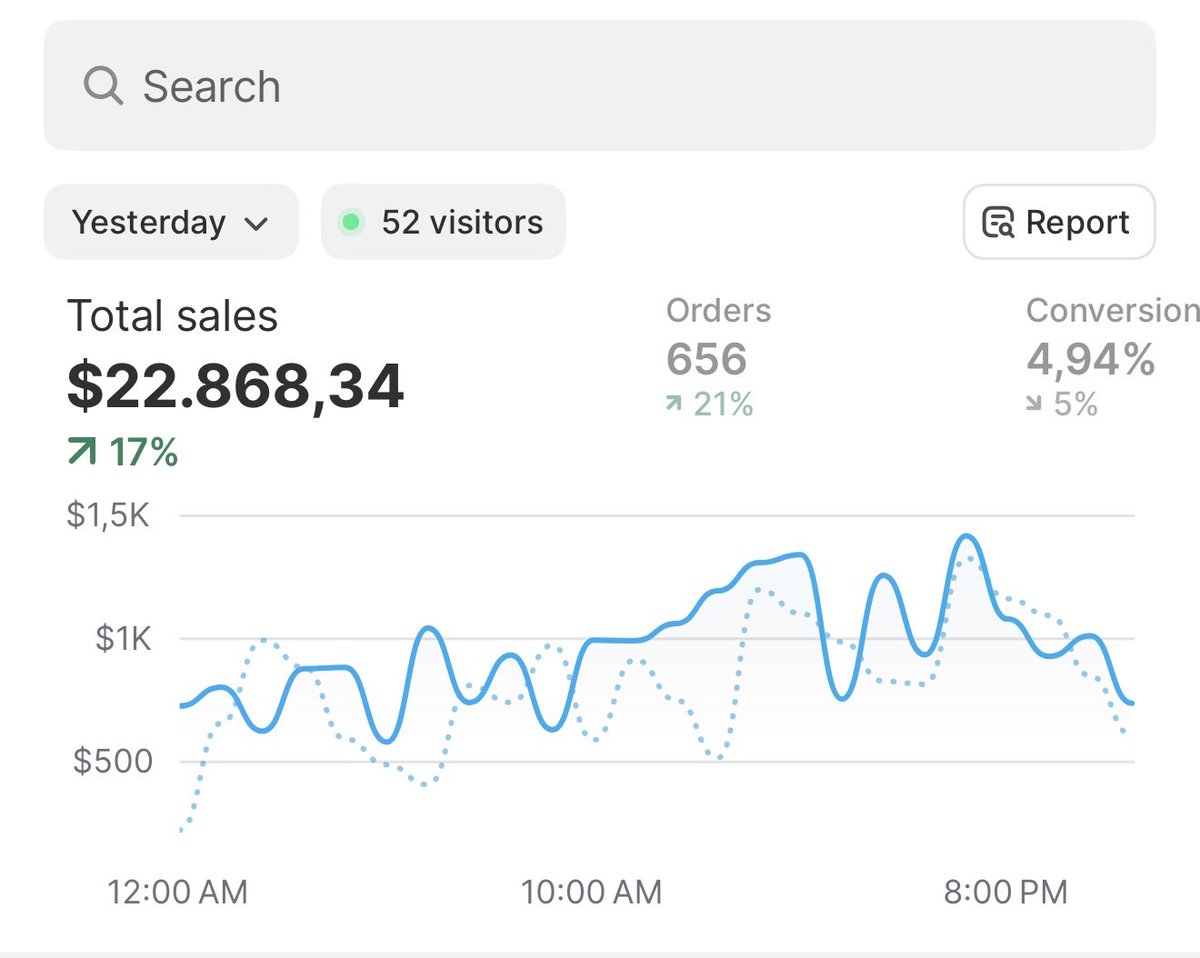Click the green live visitors dot
This screenshot has height=958, width=1200.
350,222
